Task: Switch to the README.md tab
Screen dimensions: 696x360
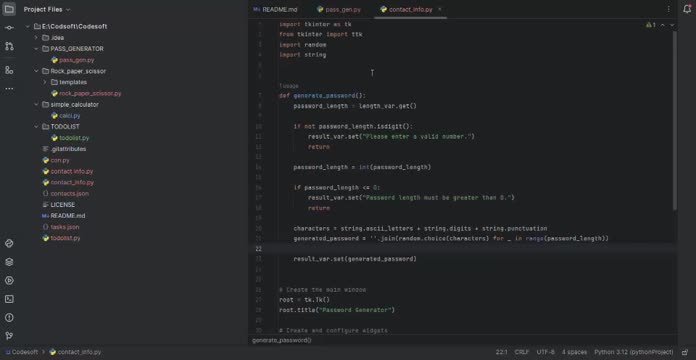Action: click(x=275, y=9)
